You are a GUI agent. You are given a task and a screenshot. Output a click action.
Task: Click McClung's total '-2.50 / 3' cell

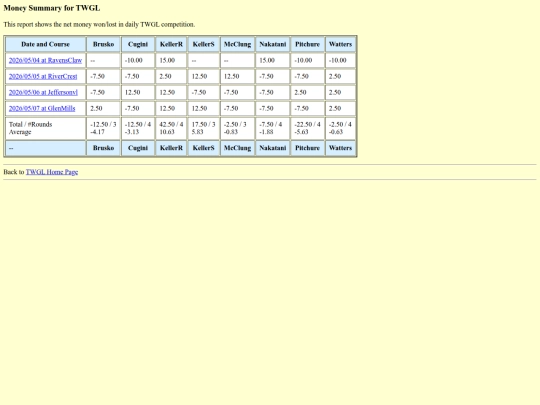point(237,128)
